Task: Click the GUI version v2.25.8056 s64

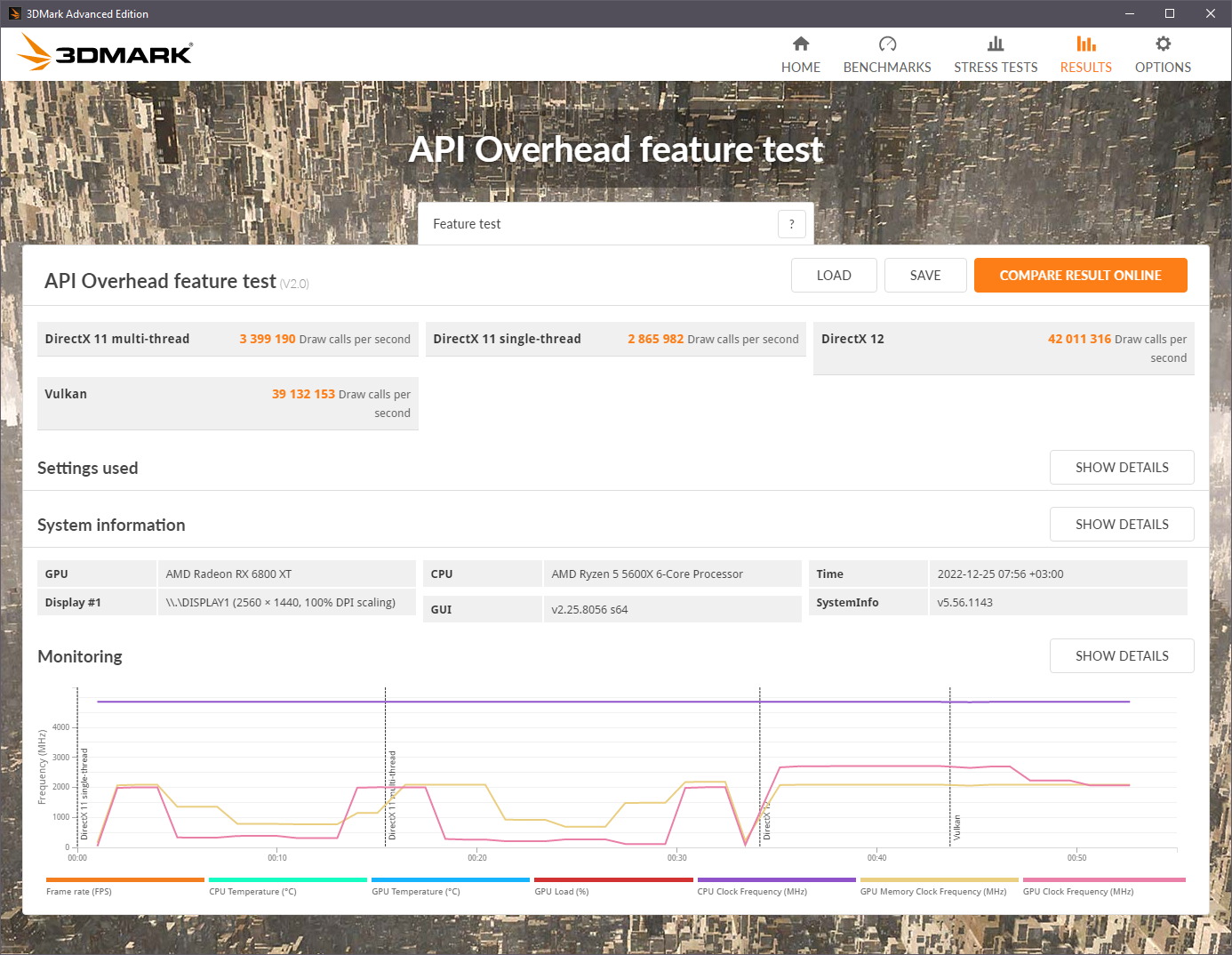Action: click(589, 610)
